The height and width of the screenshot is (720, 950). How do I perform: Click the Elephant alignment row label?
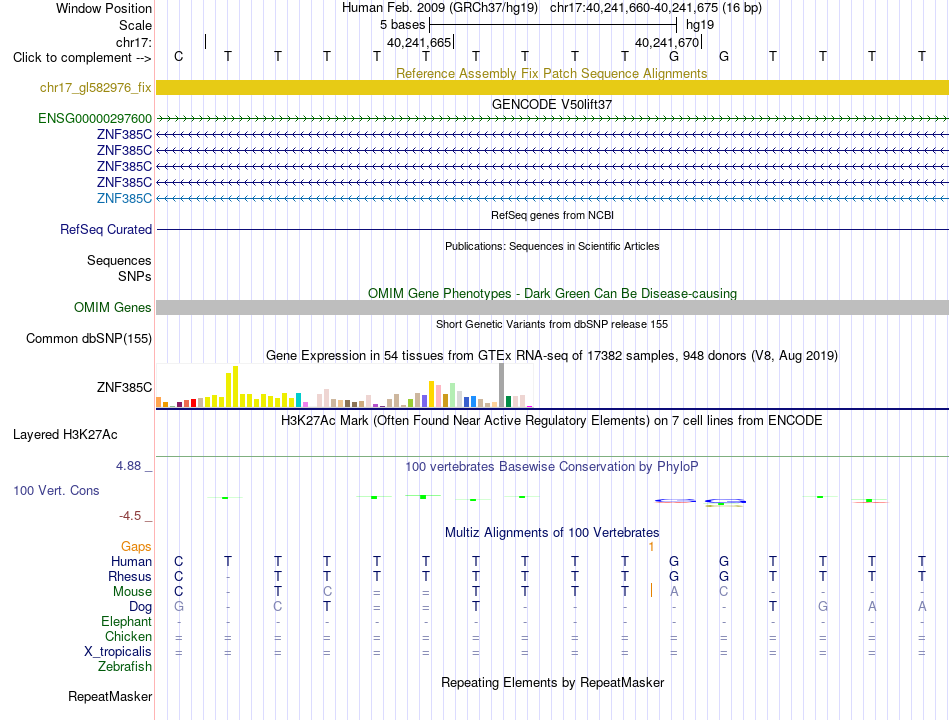(126, 622)
